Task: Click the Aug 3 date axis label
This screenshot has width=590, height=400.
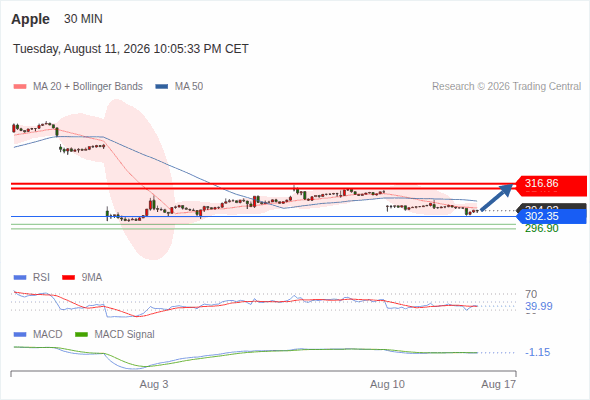Action: click(x=154, y=384)
